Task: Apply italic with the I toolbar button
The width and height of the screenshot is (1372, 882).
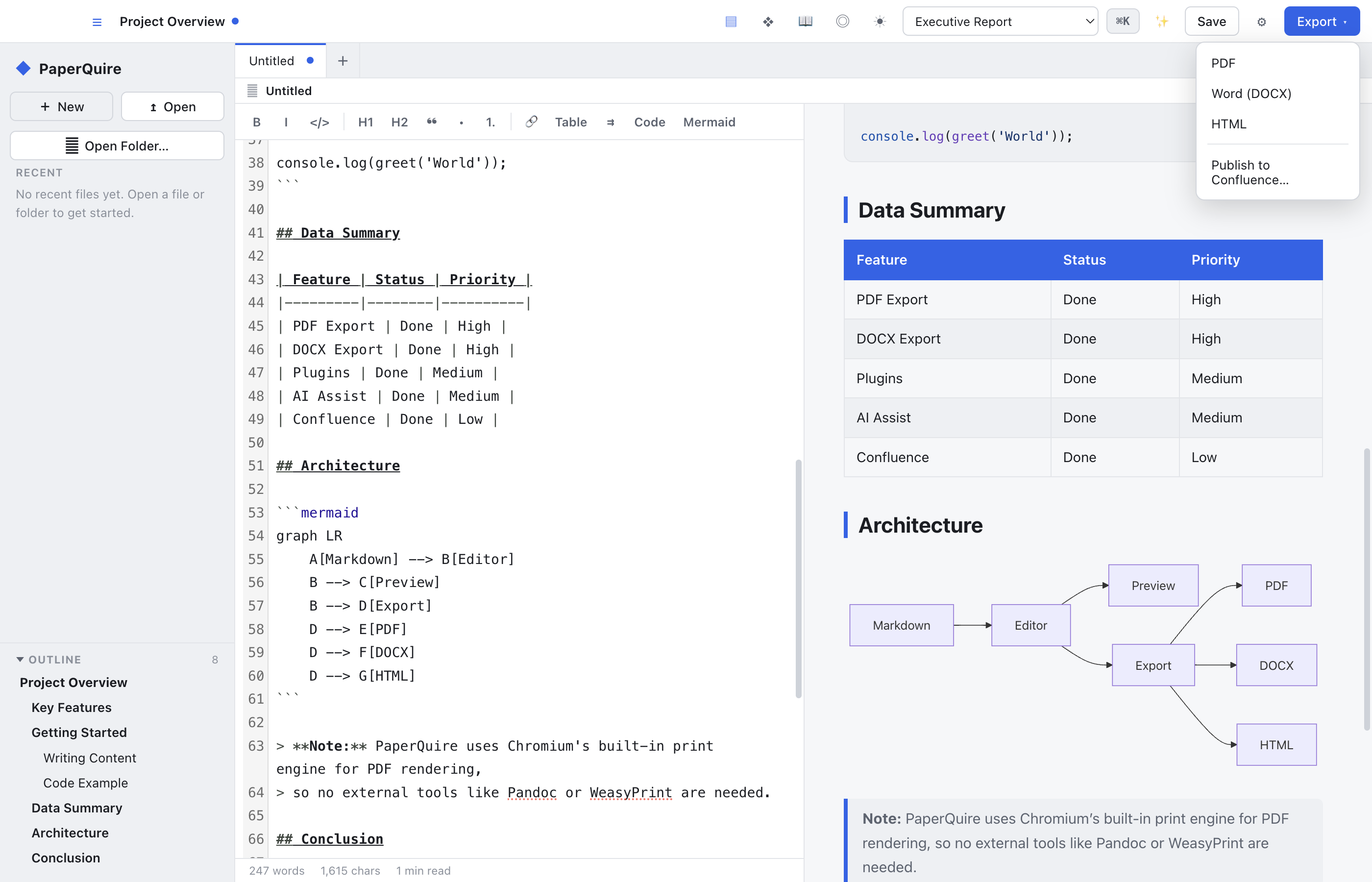Action: point(286,122)
